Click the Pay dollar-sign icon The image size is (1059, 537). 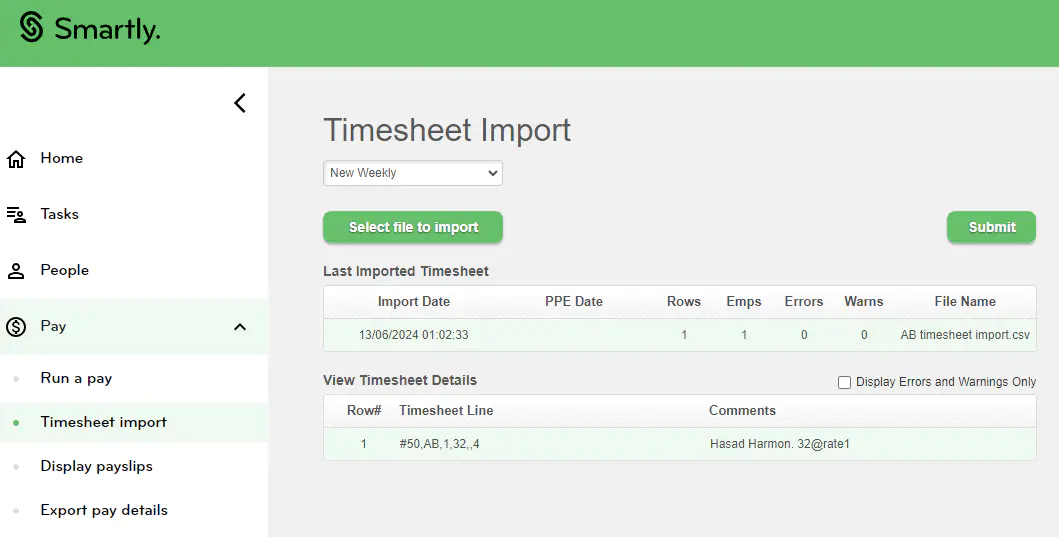[x=16, y=327]
